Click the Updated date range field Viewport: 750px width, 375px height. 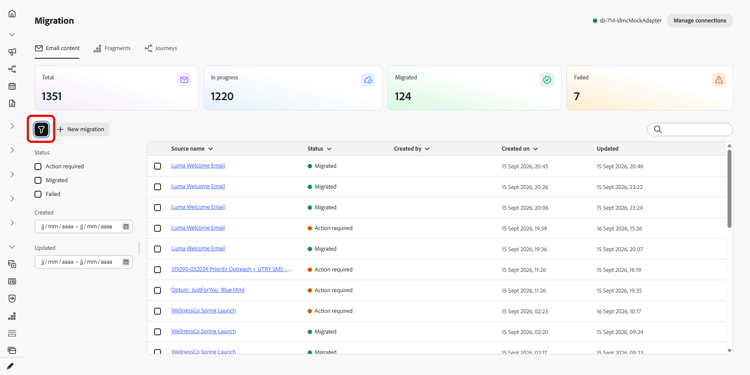[x=83, y=262]
